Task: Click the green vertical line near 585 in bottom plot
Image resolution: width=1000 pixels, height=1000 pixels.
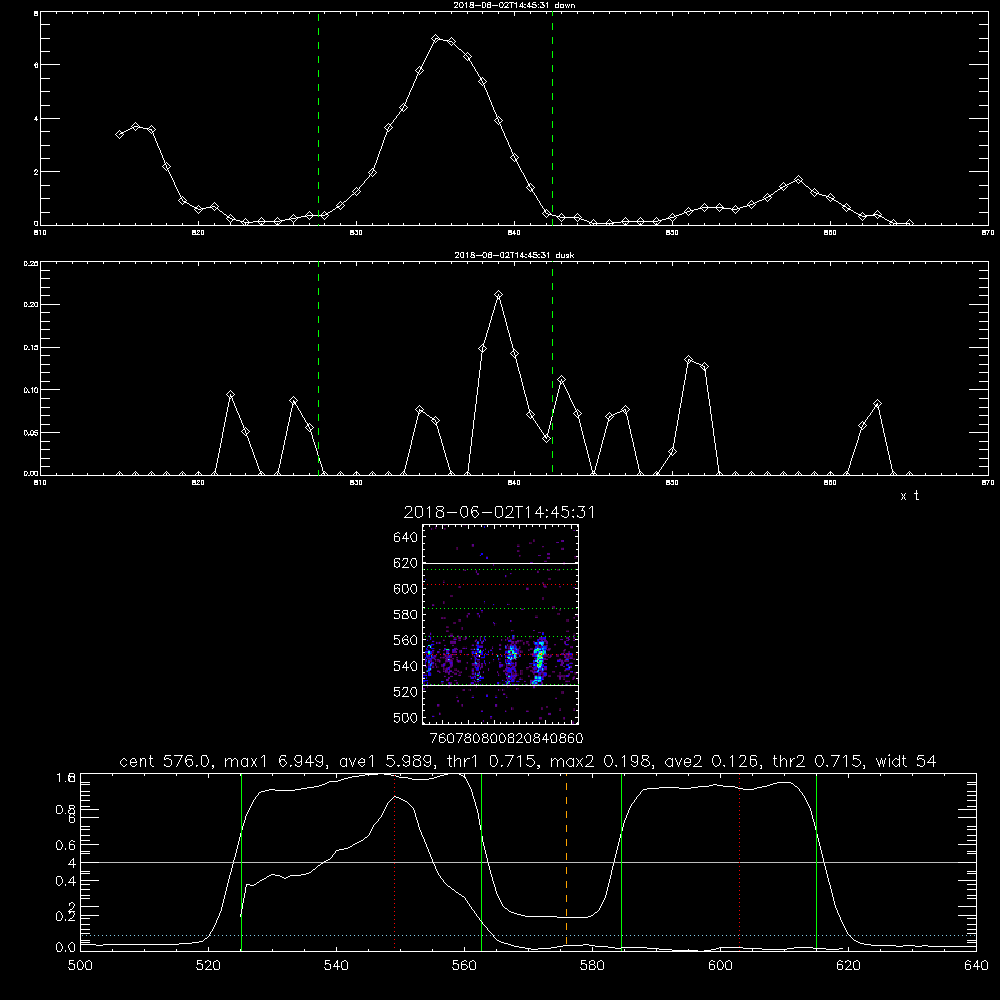Action: point(621,862)
